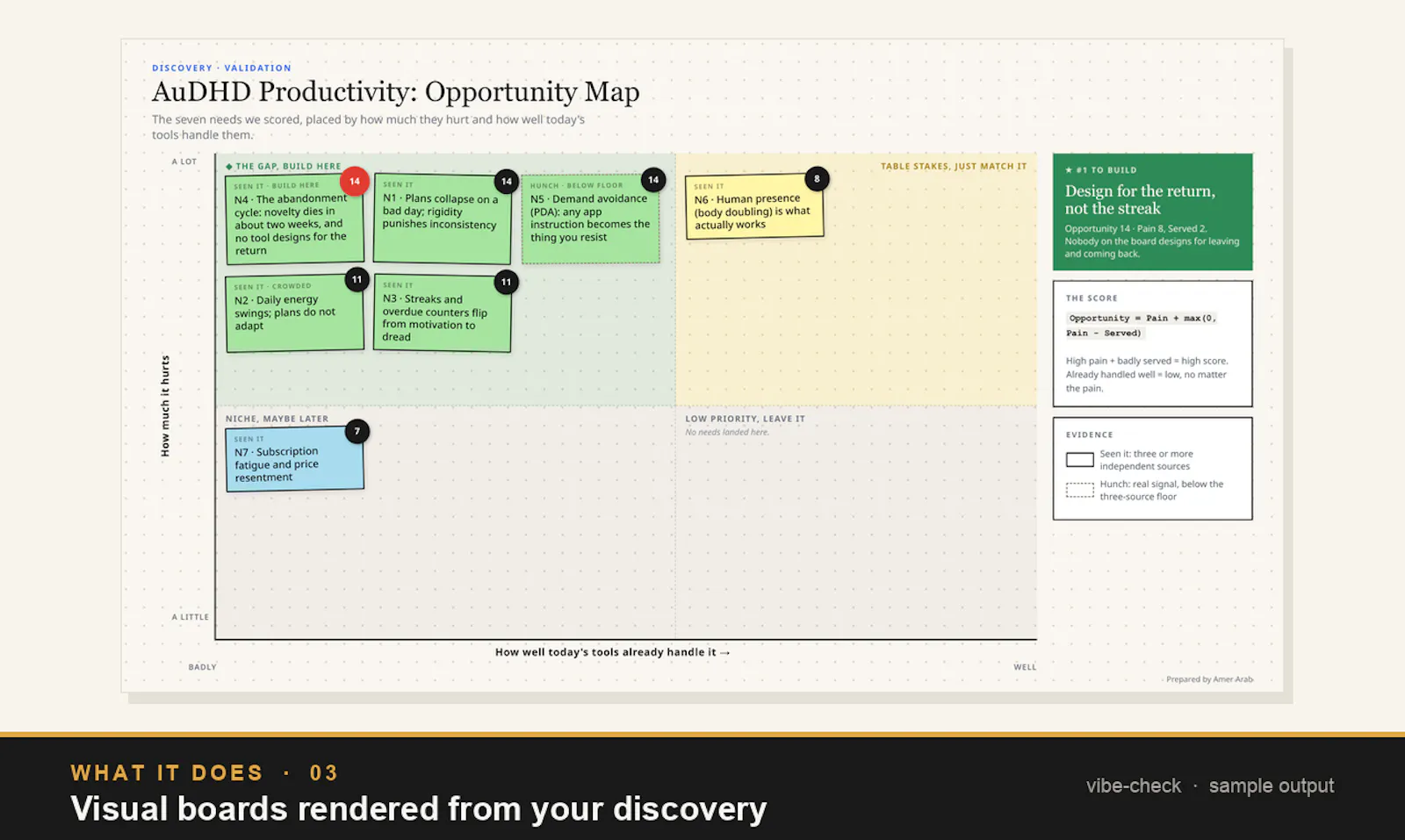
Task: Click the 'Design for the return, not the streak' heading
Action: pos(1140,199)
